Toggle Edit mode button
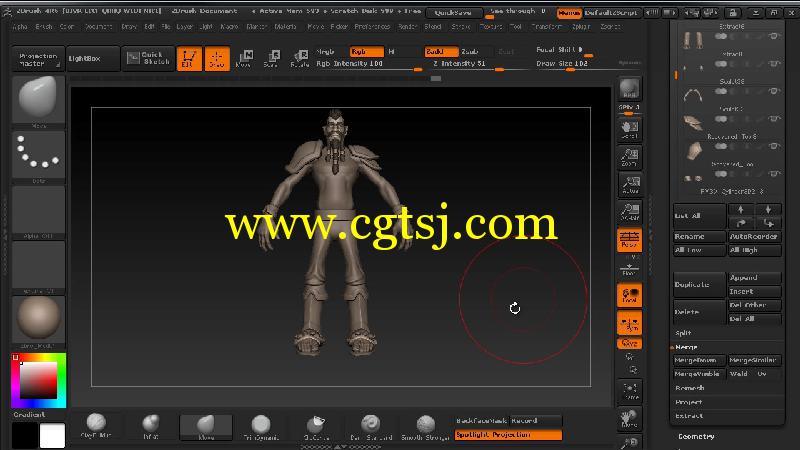This screenshot has height=450, width=800. 189,58
